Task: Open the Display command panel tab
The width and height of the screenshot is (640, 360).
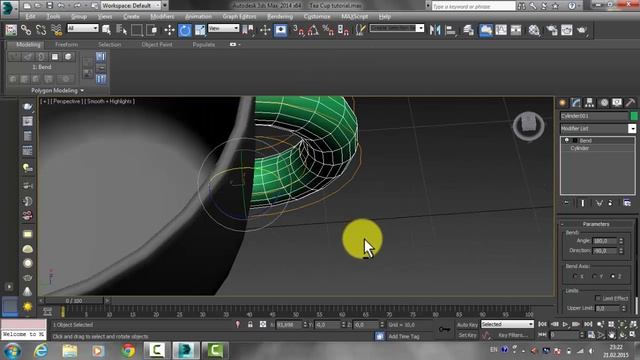Action: click(x=617, y=102)
